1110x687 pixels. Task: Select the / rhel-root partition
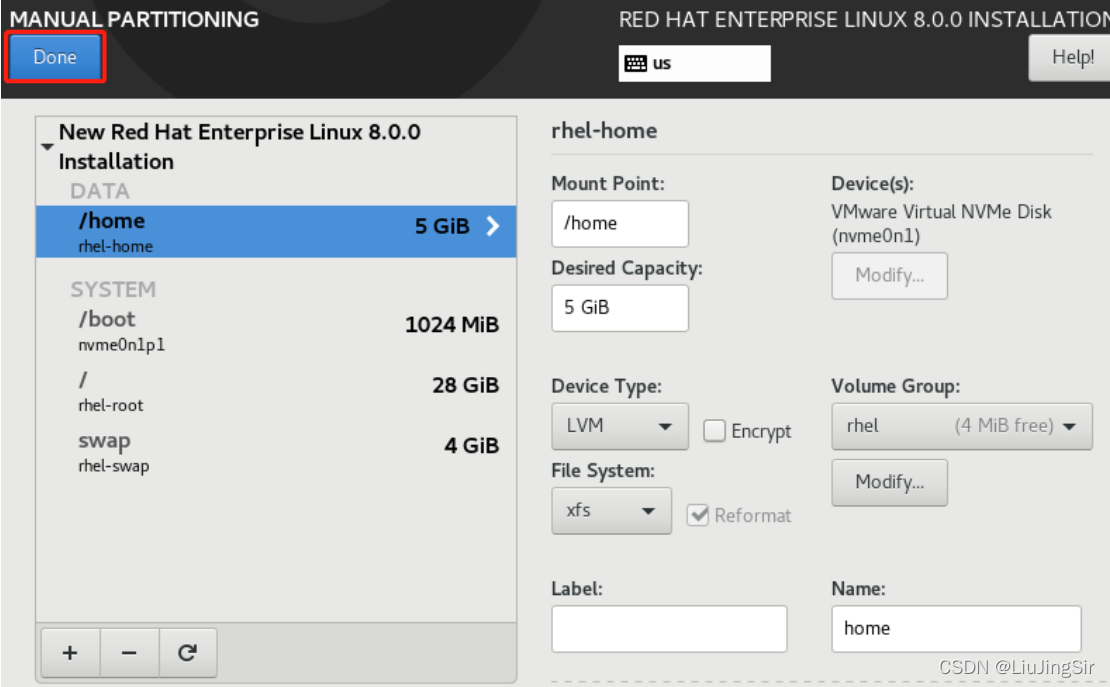coord(276,391)
